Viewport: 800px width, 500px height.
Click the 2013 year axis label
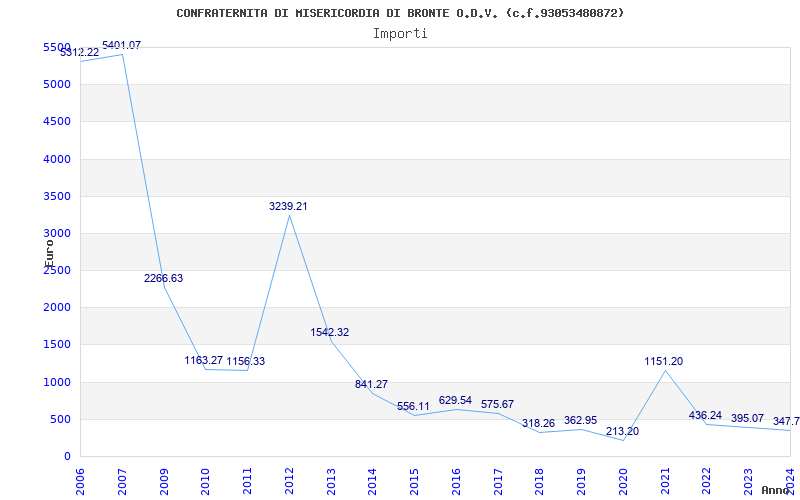(x=331, y=481)
